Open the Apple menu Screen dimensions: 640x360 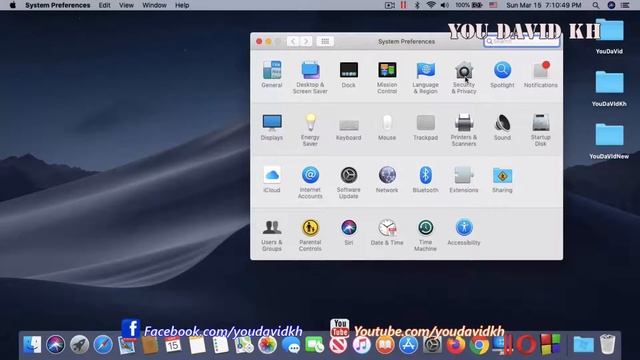pyautogui.click(x=12, y=5)
